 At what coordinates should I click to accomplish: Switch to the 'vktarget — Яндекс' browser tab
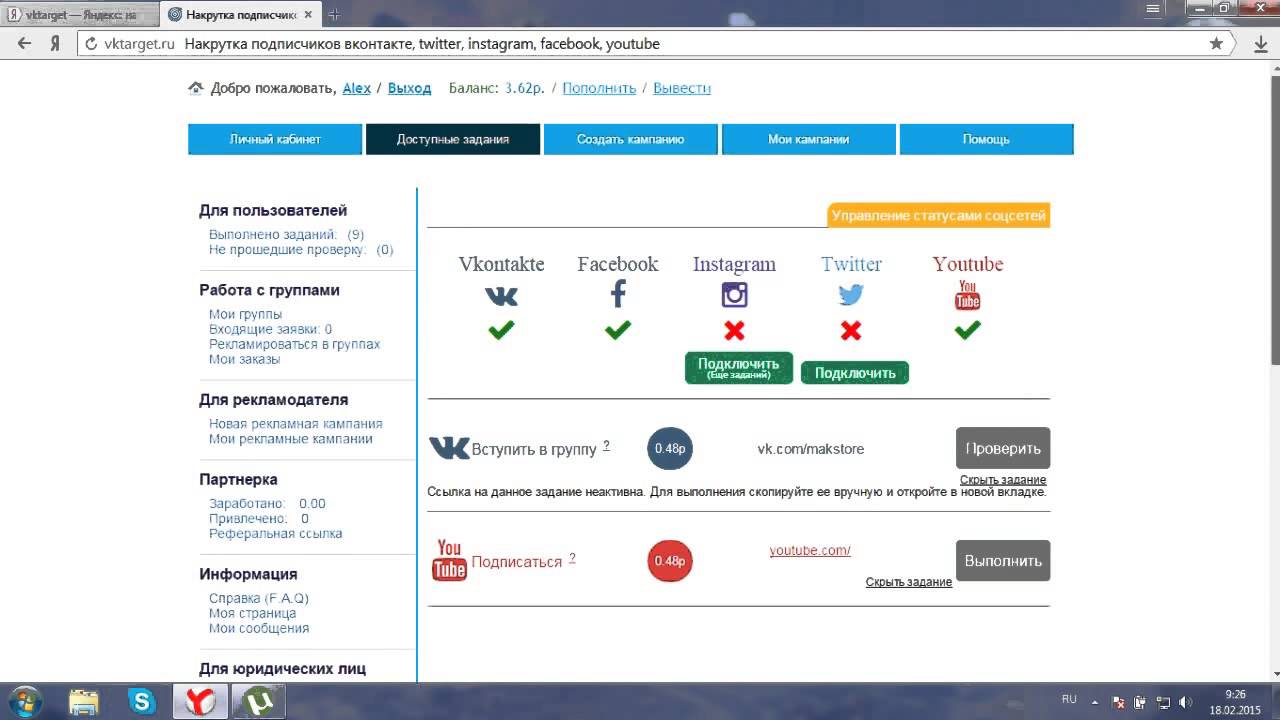coord(79,14)
